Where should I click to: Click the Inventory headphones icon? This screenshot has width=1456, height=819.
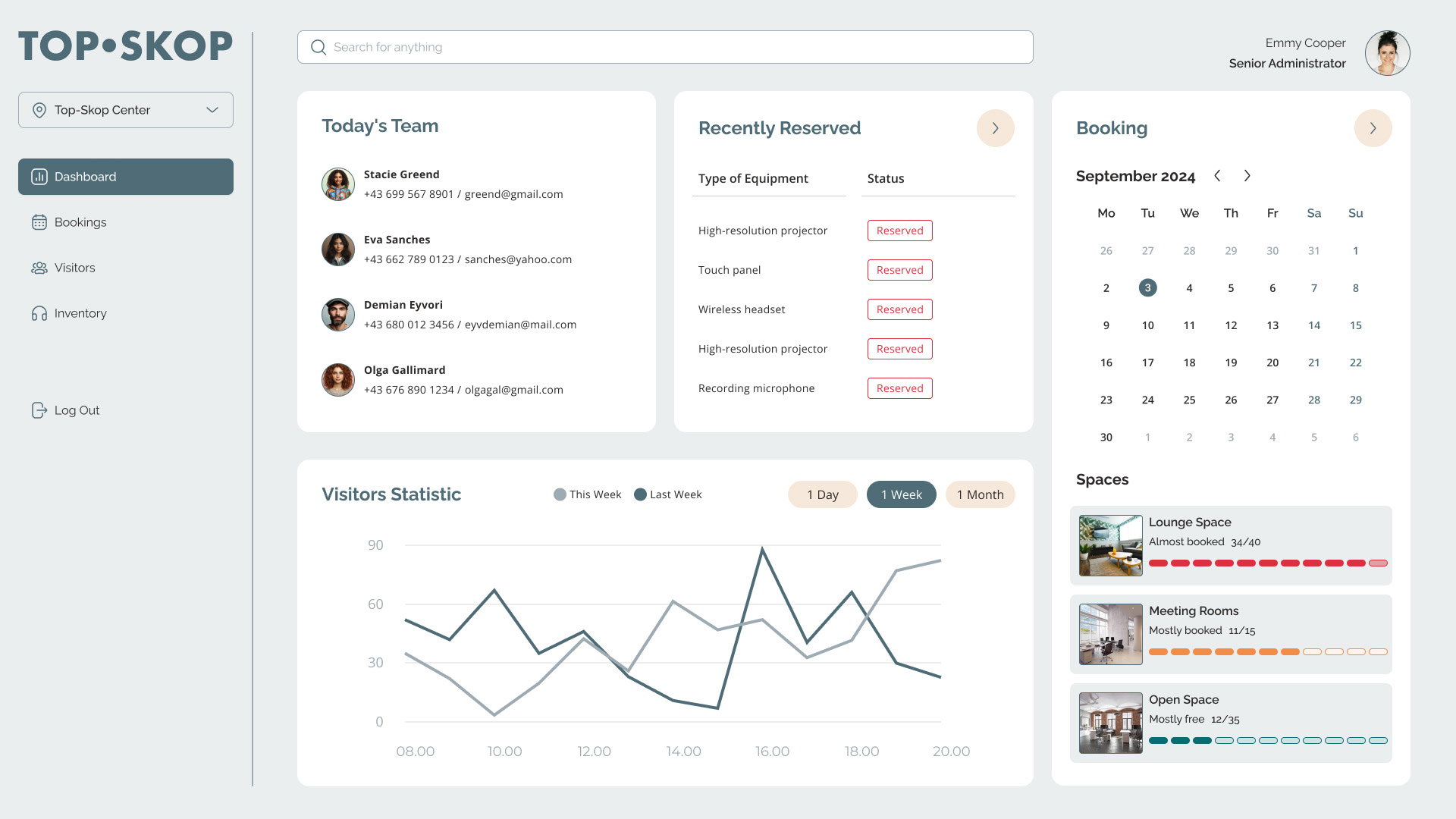[x=39, y=313]
